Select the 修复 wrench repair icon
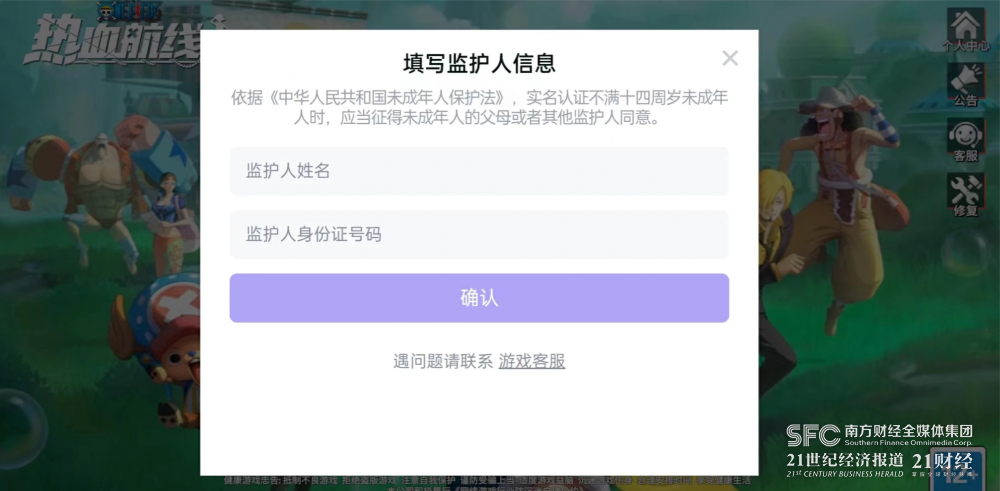The width and height of the screenshot is (1000, 491). (x=965, y=194)
